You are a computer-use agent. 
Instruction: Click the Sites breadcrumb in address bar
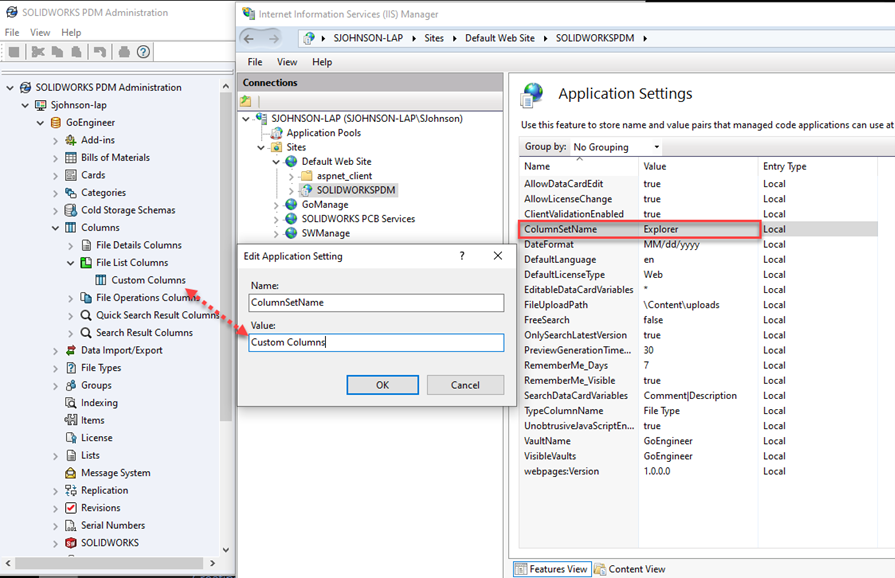[434, 38]
